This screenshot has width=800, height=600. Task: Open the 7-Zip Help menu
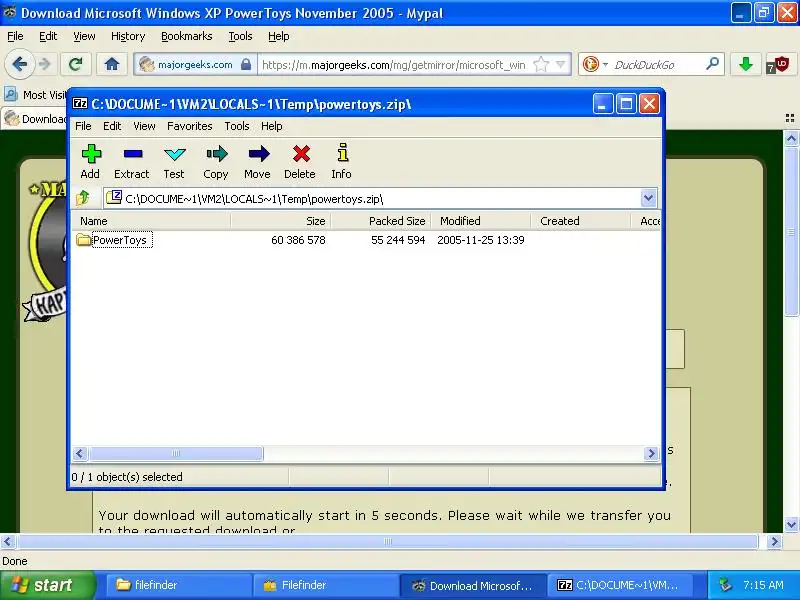coord(271,126)
